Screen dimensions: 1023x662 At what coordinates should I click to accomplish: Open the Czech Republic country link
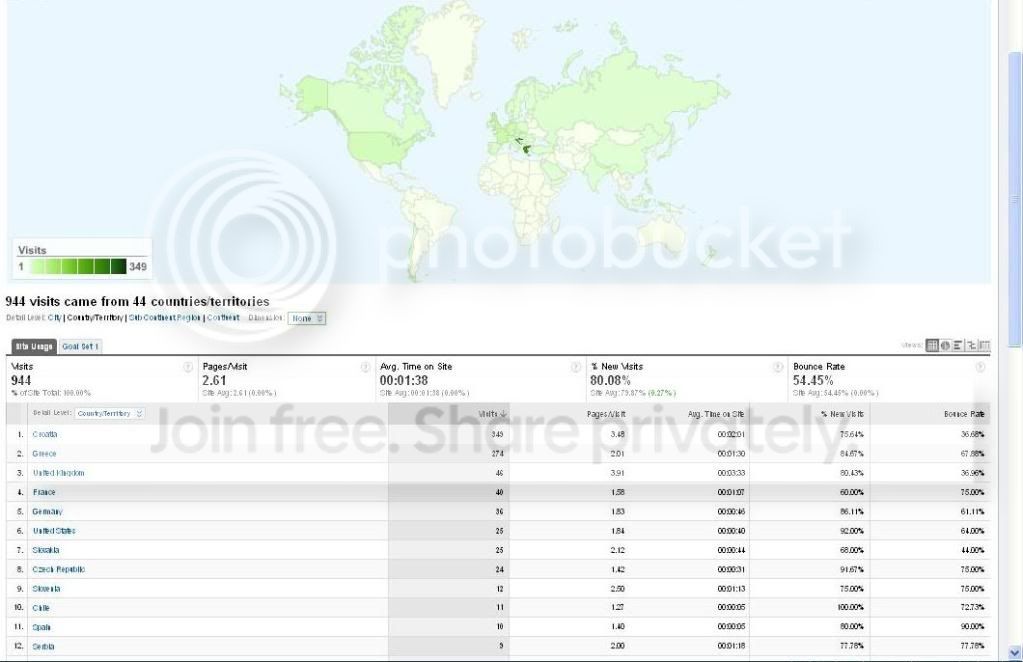[59, 569]
